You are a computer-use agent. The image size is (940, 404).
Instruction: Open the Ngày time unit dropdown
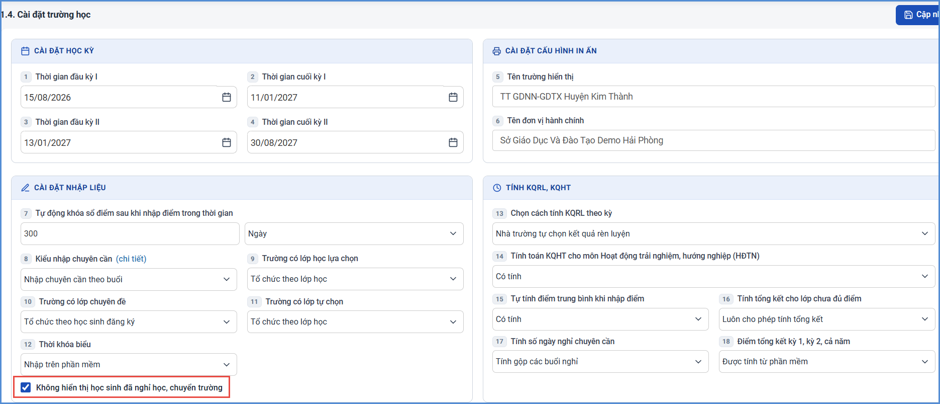tap(354, 234)
